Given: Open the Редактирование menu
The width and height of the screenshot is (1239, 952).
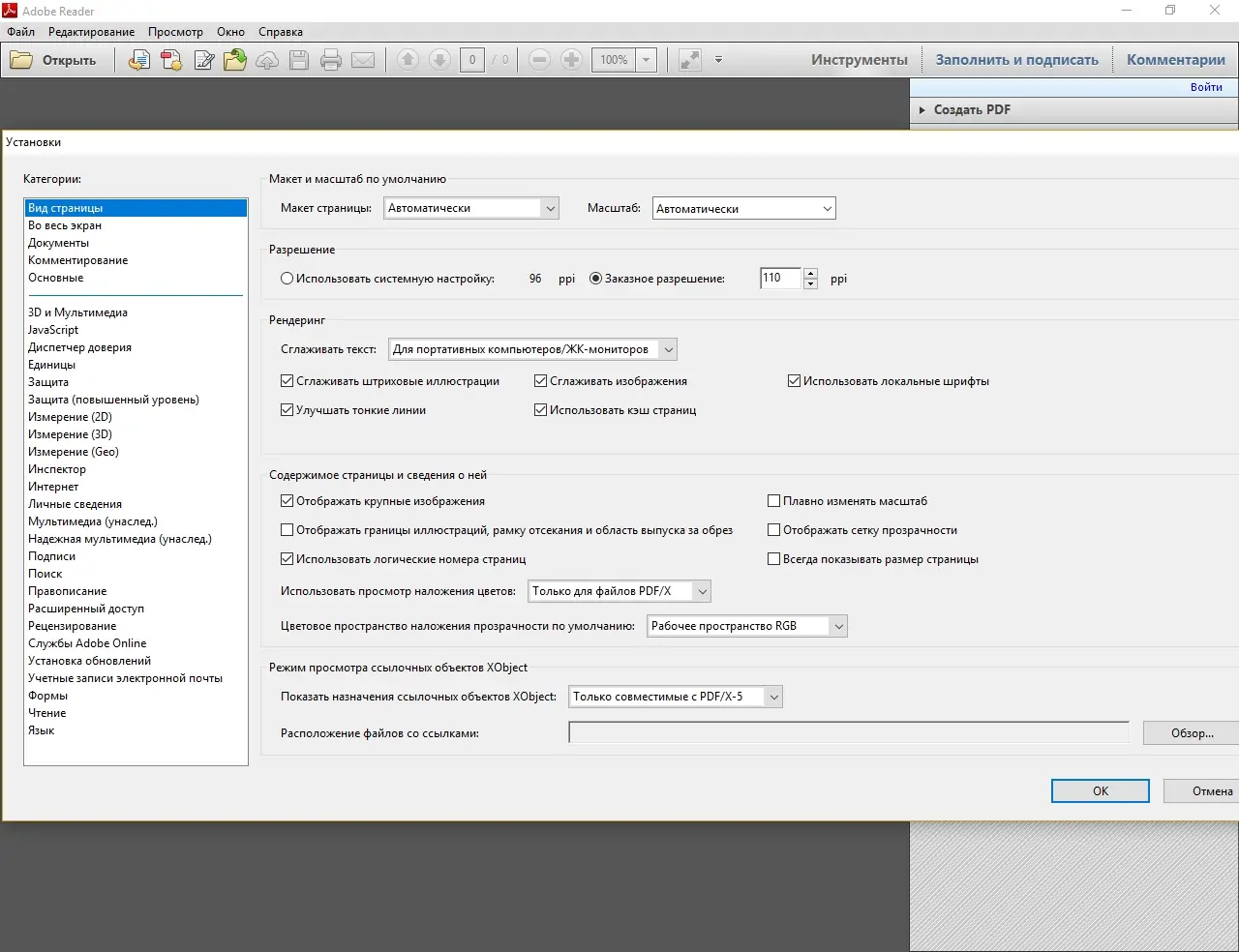Looking at the screenshot, I should (92, 32).
